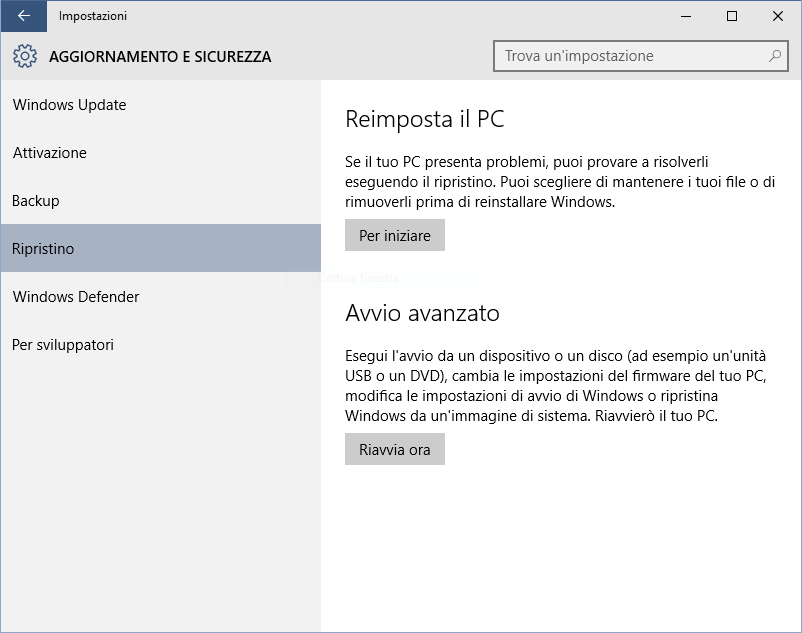Go back with the arrow button
Viewport: 802px width, 633px height.
coord(24,16)
